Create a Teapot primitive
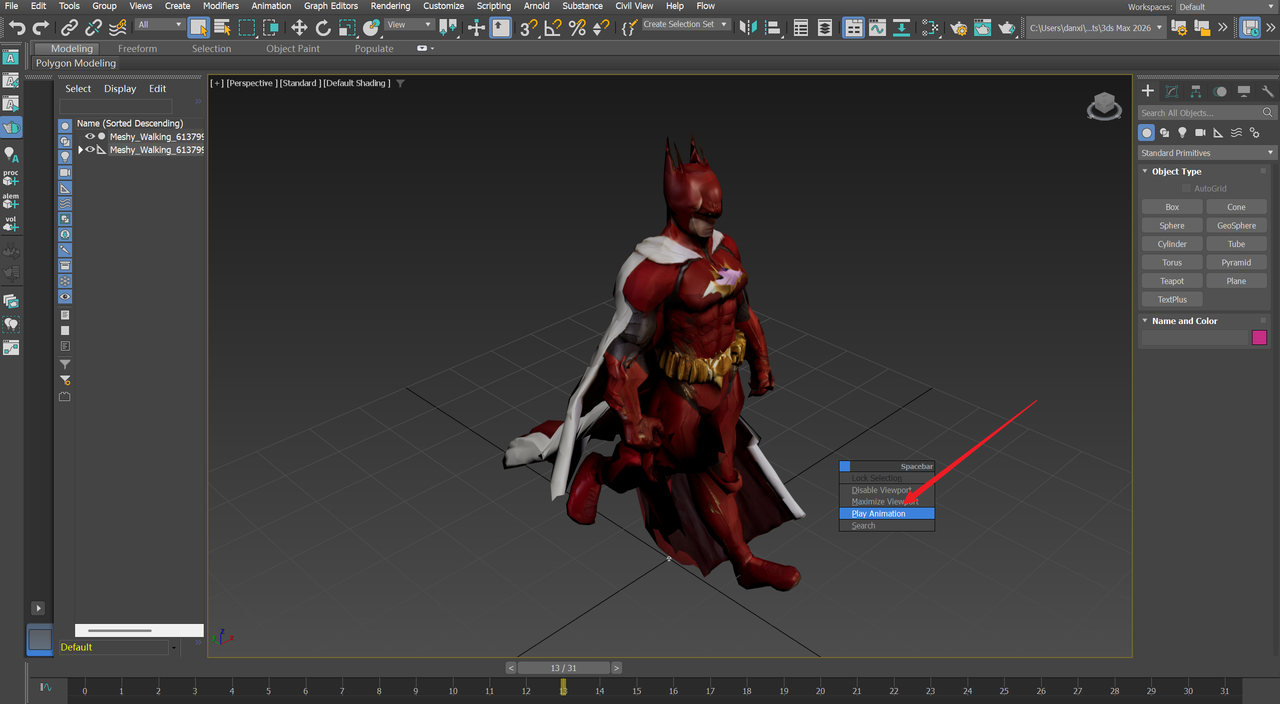Viewport: 1280px width, 704px height. click(1172, 281)
